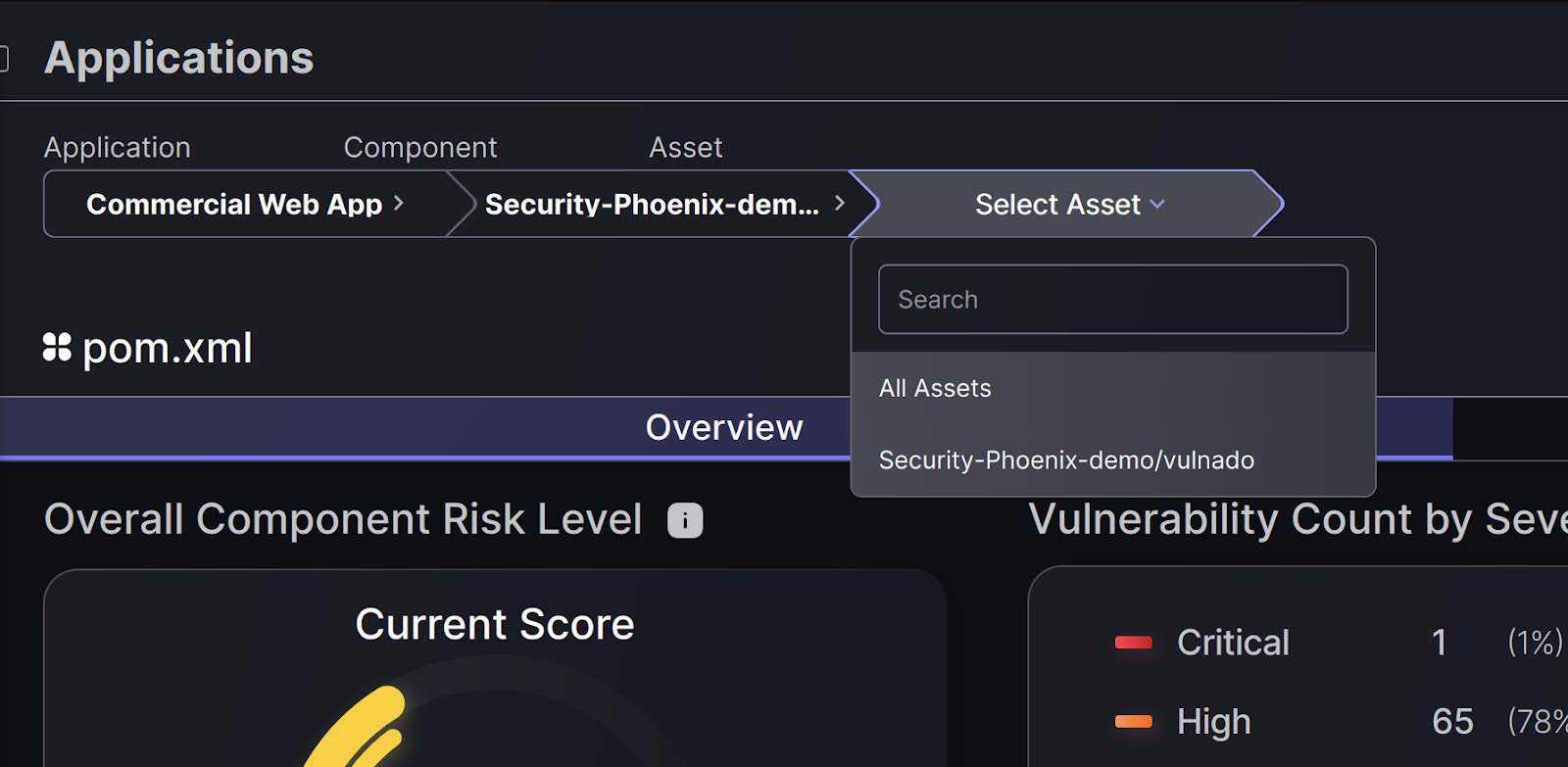The height and width of the screenshot is (767, 1568).
Task: Click the Select Asset label text
Action: coord(1055,204)
